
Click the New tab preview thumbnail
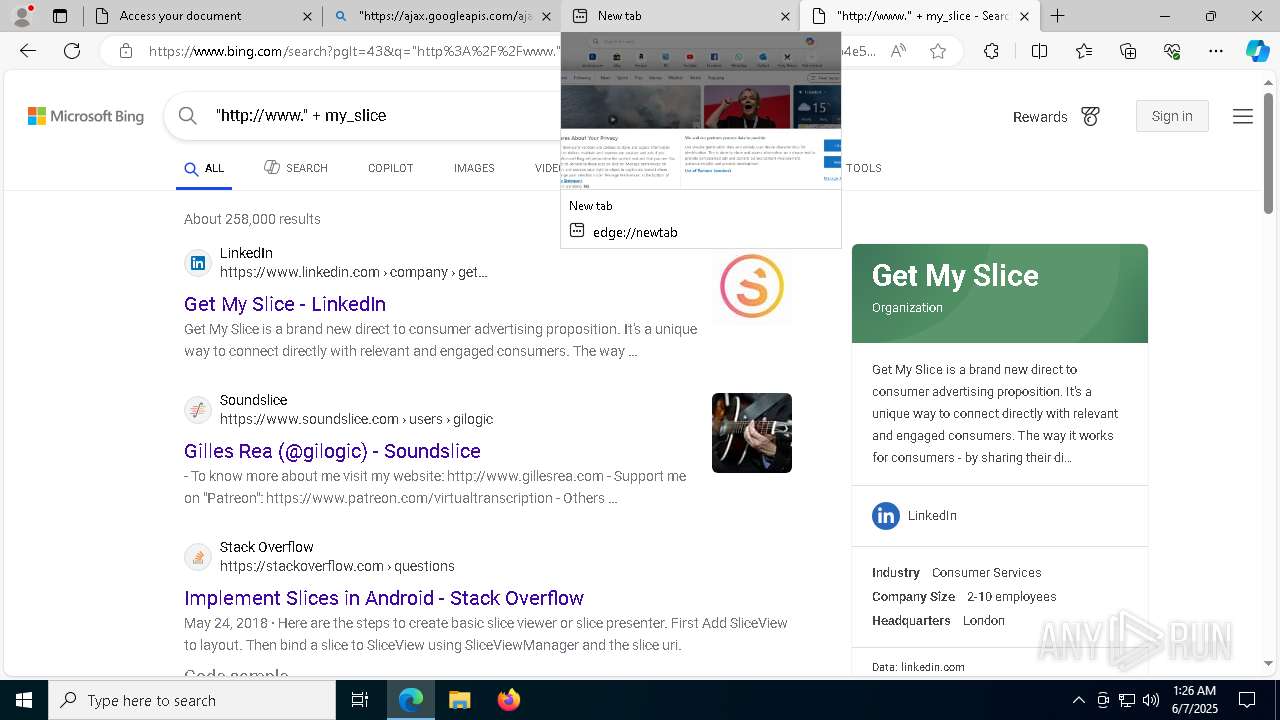click(x=701, y=110)
